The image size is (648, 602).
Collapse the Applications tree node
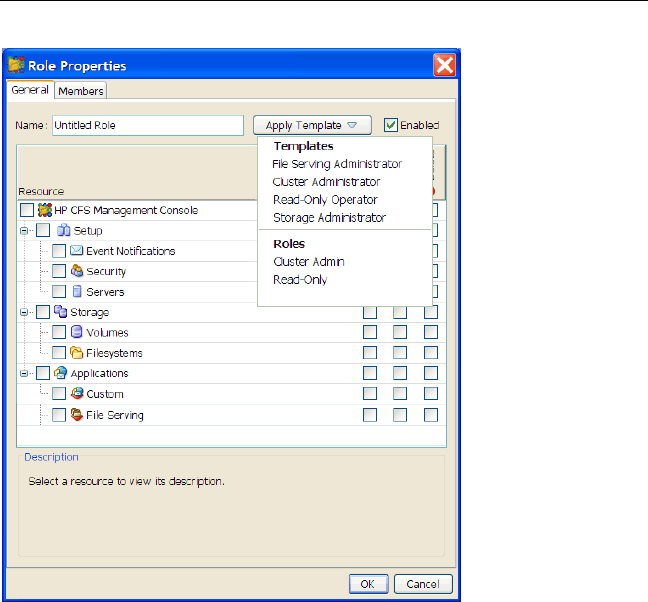point(24,374)
